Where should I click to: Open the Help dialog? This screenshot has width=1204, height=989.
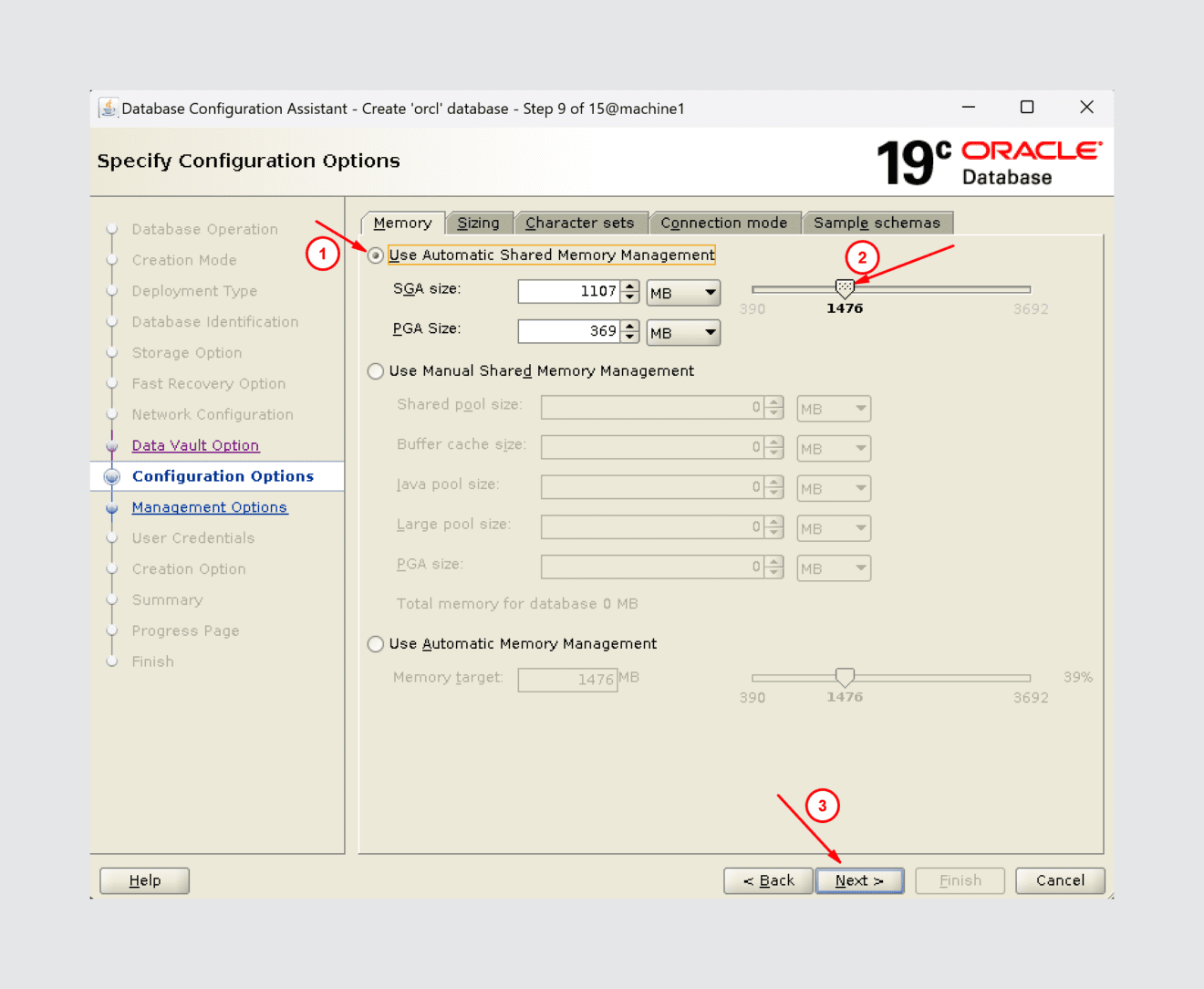(x=143, y=880)
